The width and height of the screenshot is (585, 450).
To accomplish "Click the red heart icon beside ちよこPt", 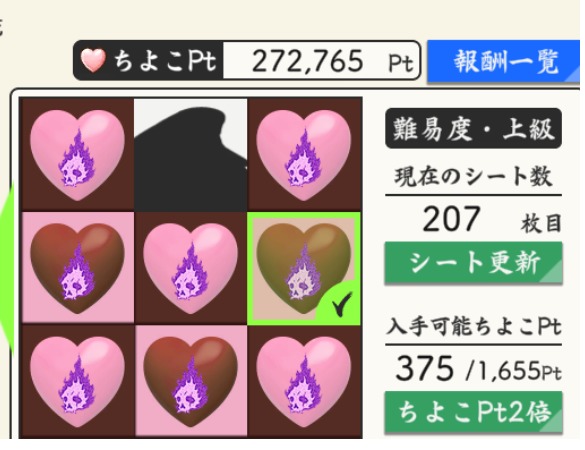I will click(93, 60).
